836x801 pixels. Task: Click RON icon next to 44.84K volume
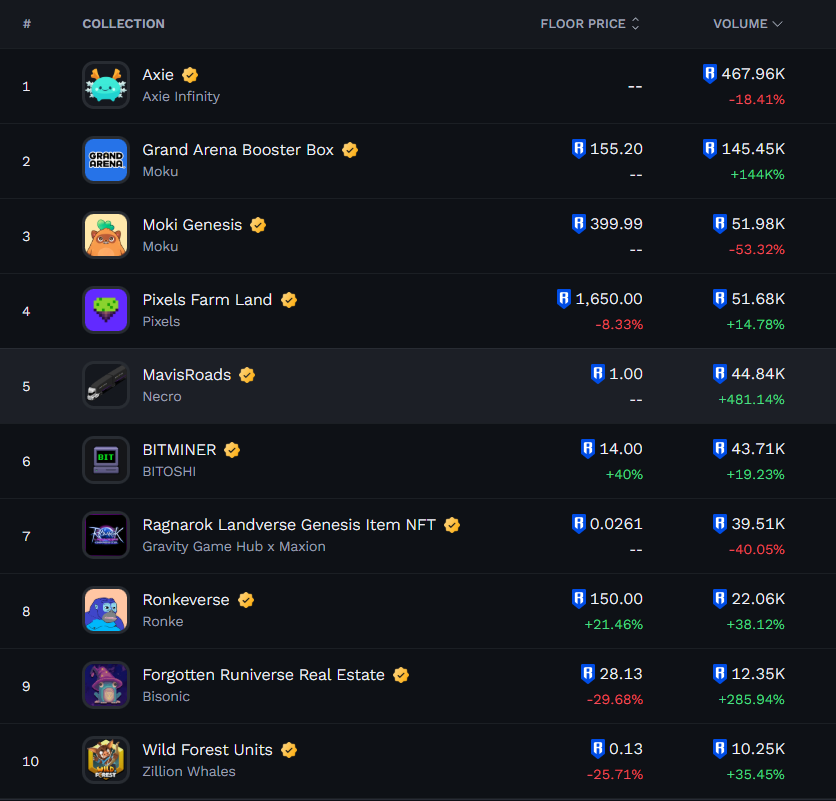tap(720, 374)
